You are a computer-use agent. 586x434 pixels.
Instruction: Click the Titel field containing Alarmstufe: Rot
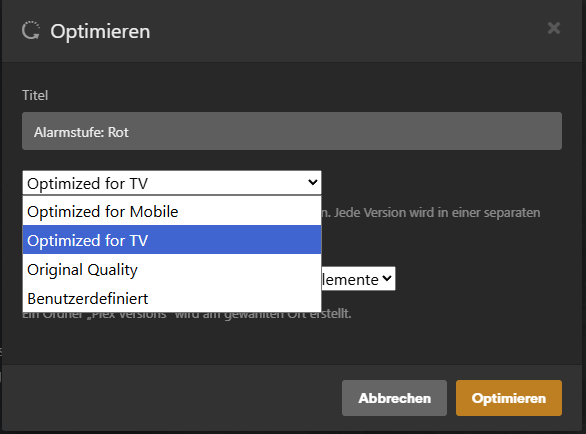292,131
